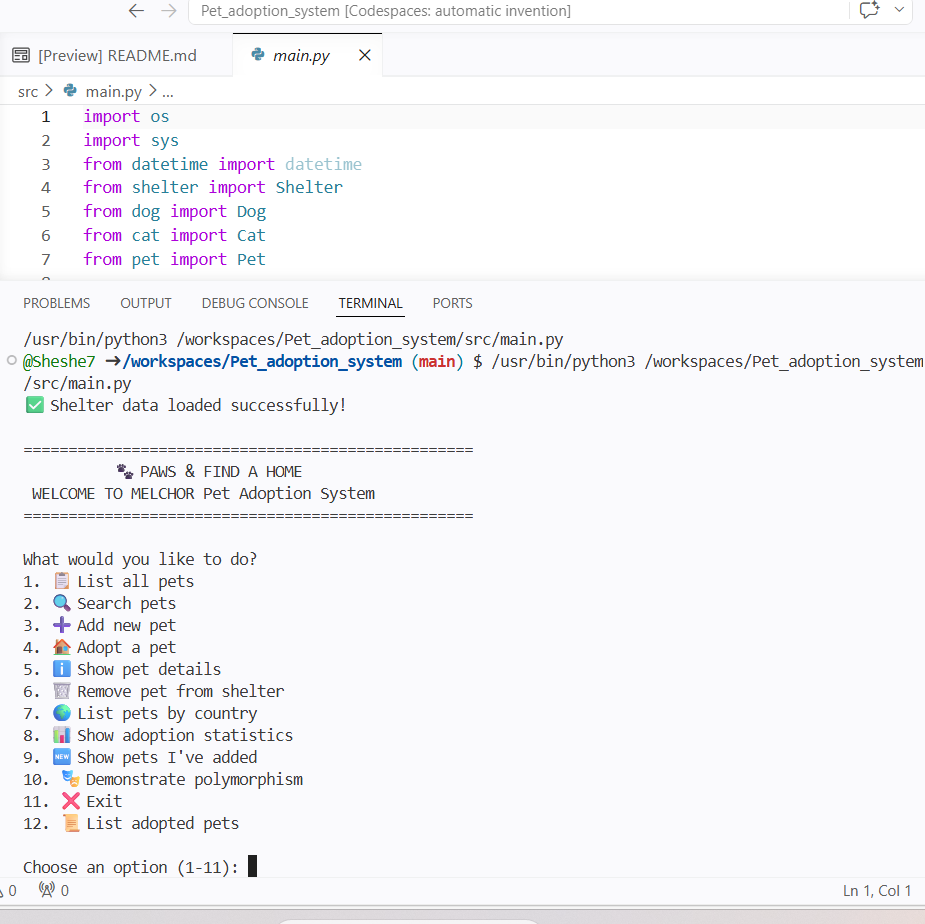Click the 'Dog' class name in line 5
925x924 pixels.
click(251, 212)
